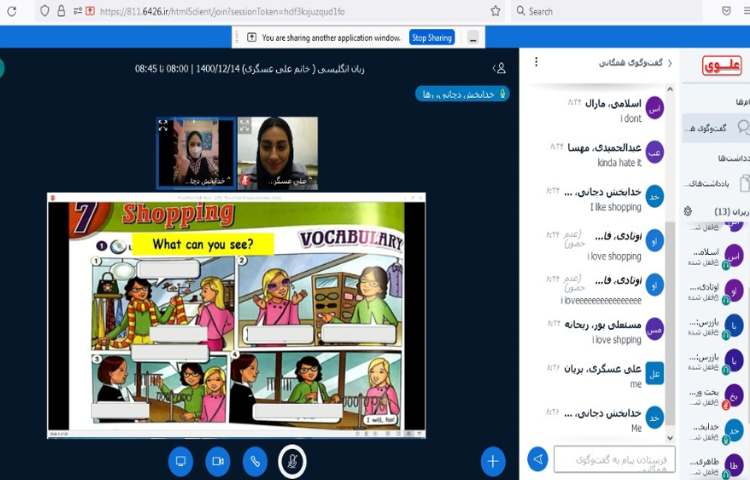750x480 pixels.
Task: Fullscreen the teacher's webcam
Action: (x=244, y=126)
